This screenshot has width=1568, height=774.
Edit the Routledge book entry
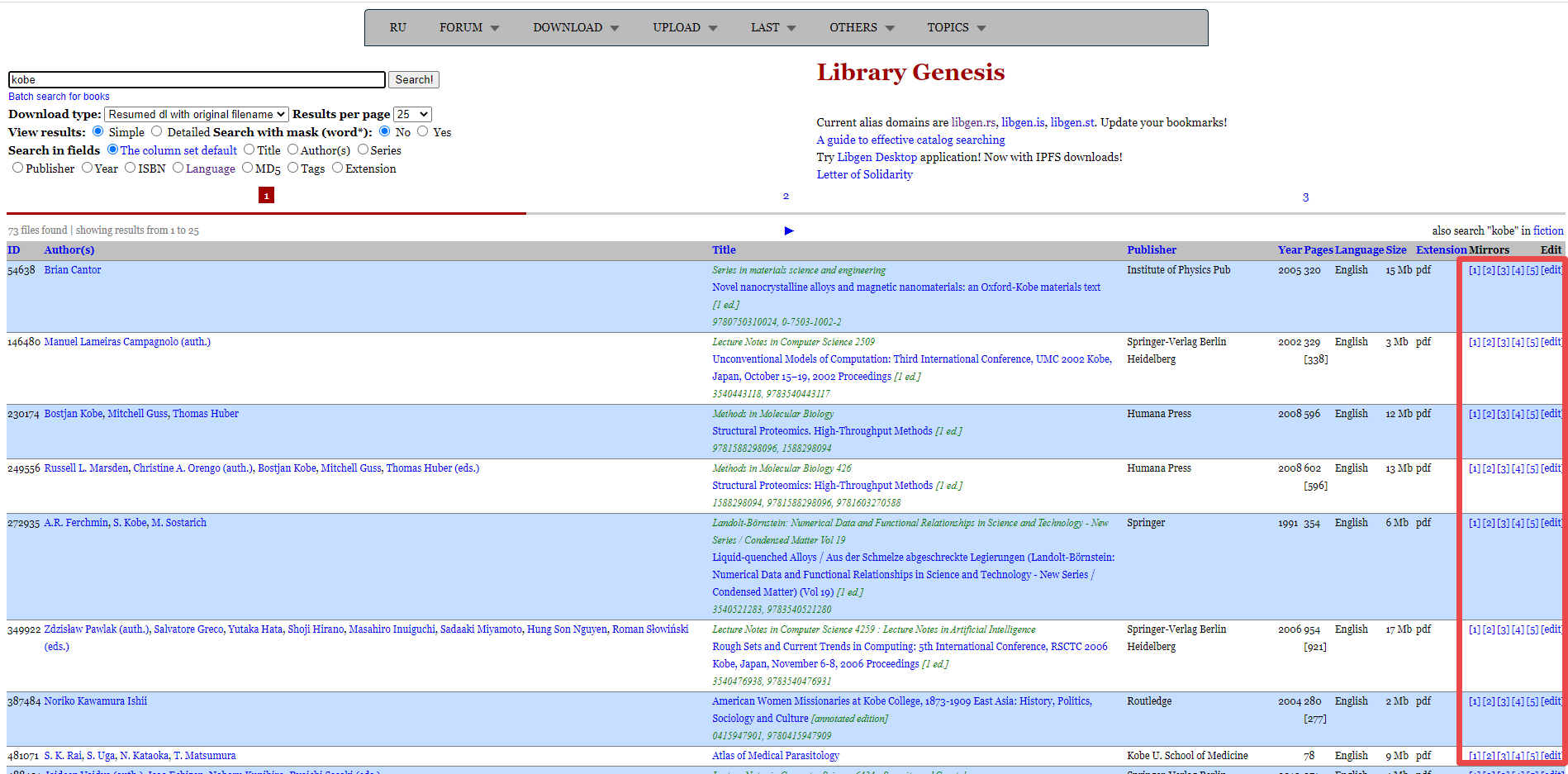point(1551,701)
